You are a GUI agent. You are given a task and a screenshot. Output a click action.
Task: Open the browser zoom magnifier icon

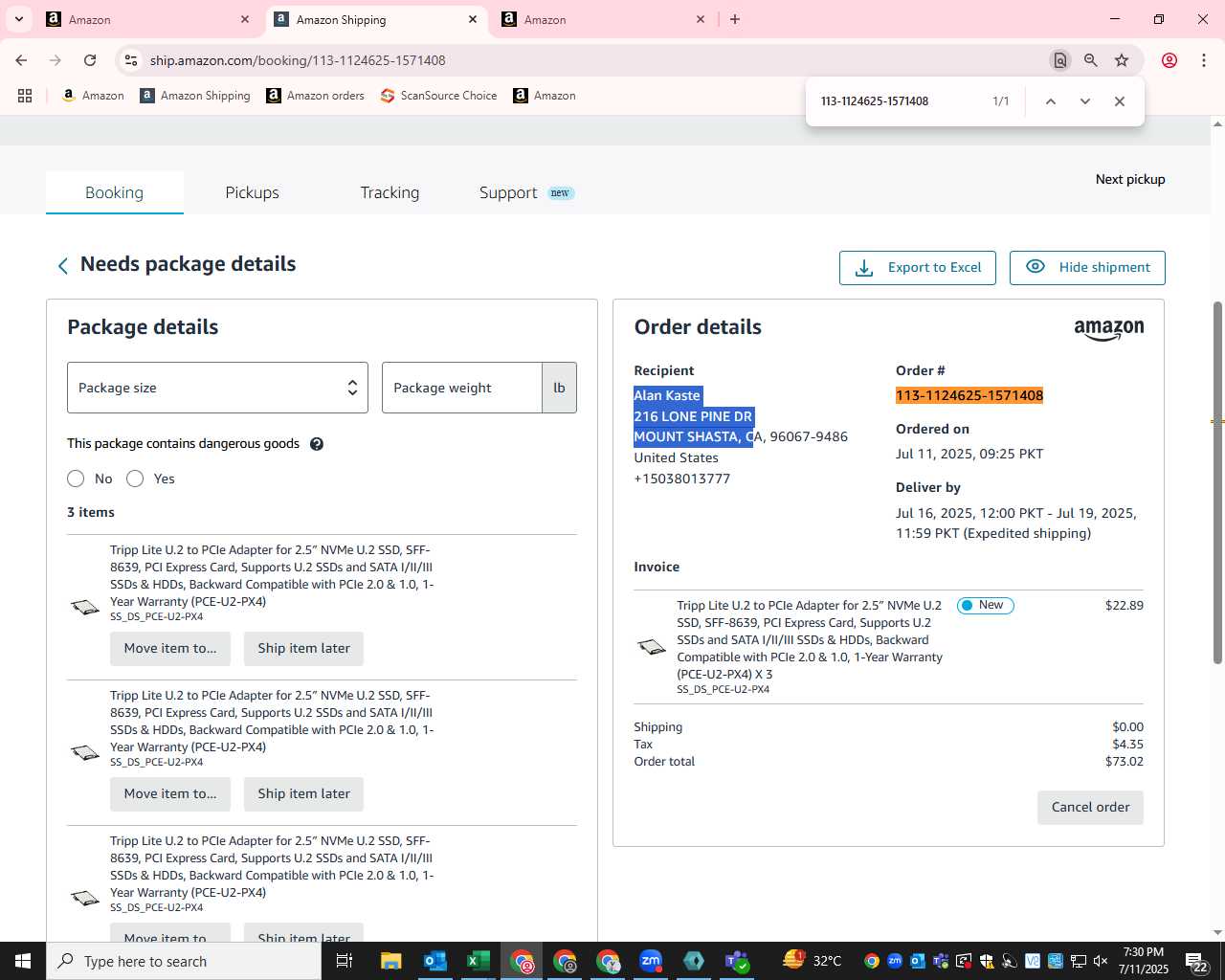pyautogui.click(x=1091, y=60)
